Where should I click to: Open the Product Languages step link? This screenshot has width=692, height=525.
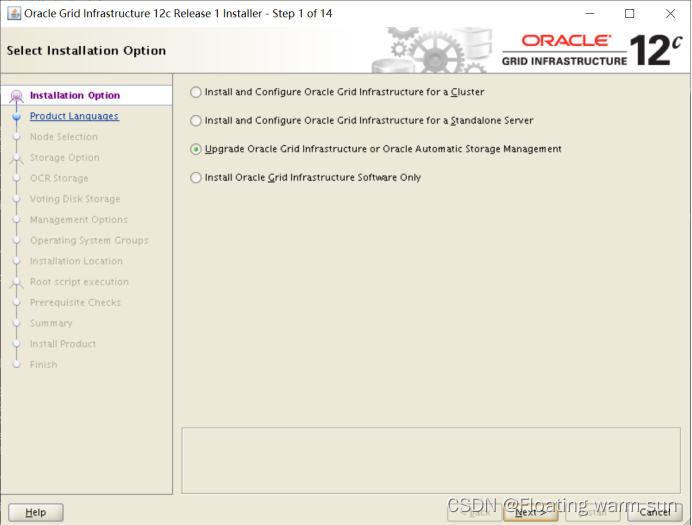click(74, 116)
